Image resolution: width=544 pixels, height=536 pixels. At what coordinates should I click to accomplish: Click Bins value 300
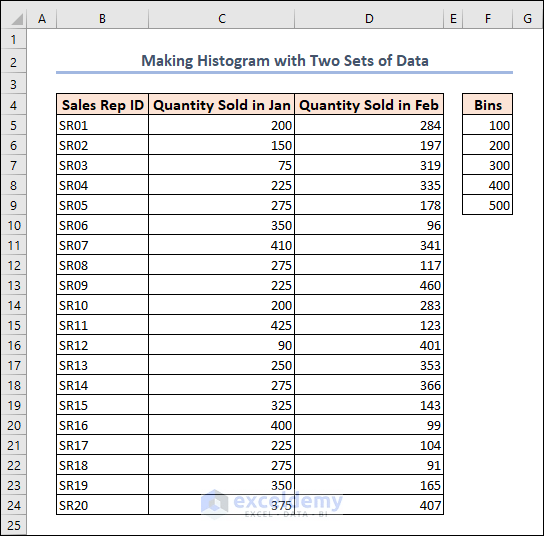pos(487,165)
